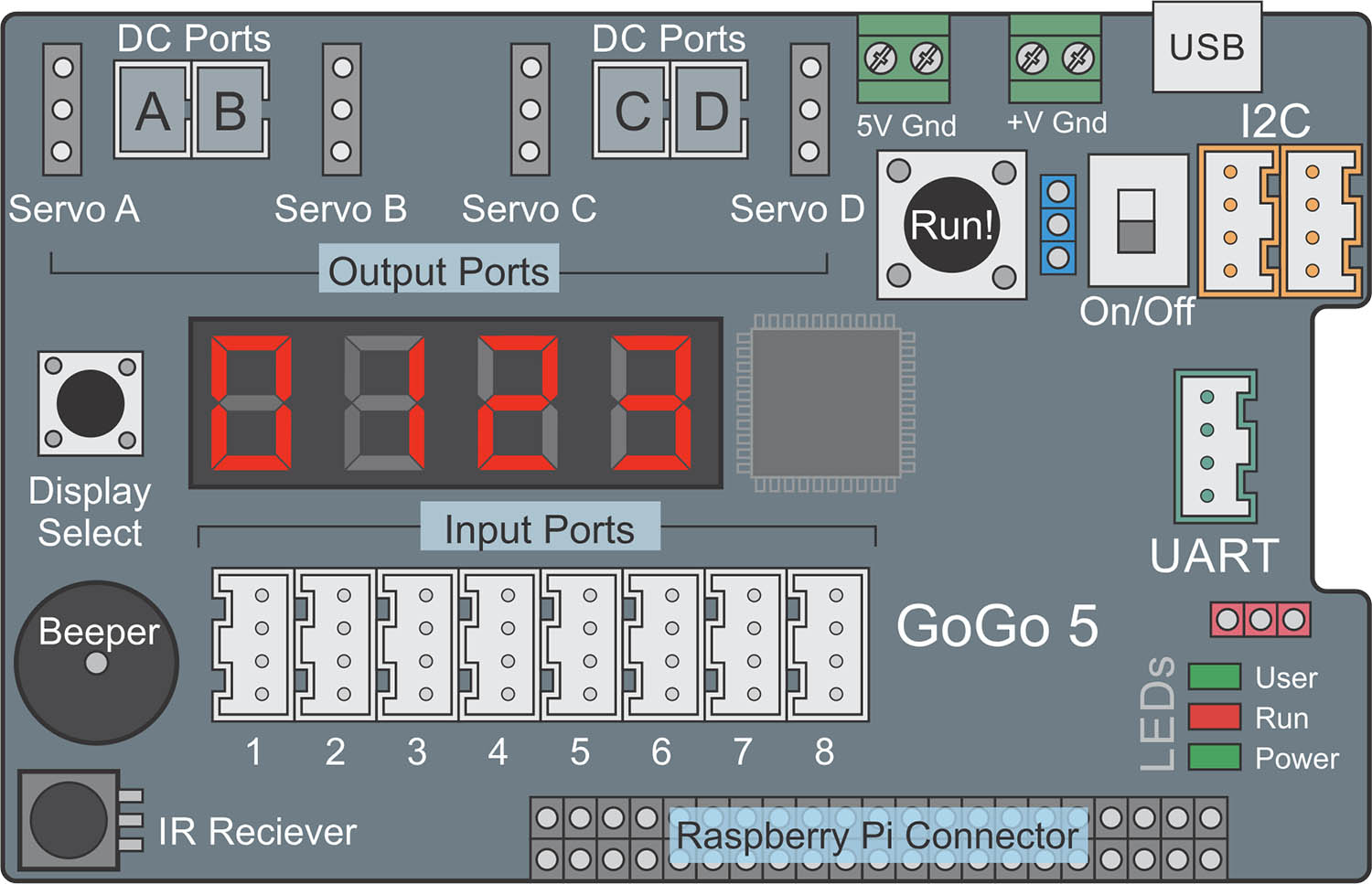The height and width of the screenshot is (884, 1372).
Task: Click the Output Ports label
Action: 439,271
